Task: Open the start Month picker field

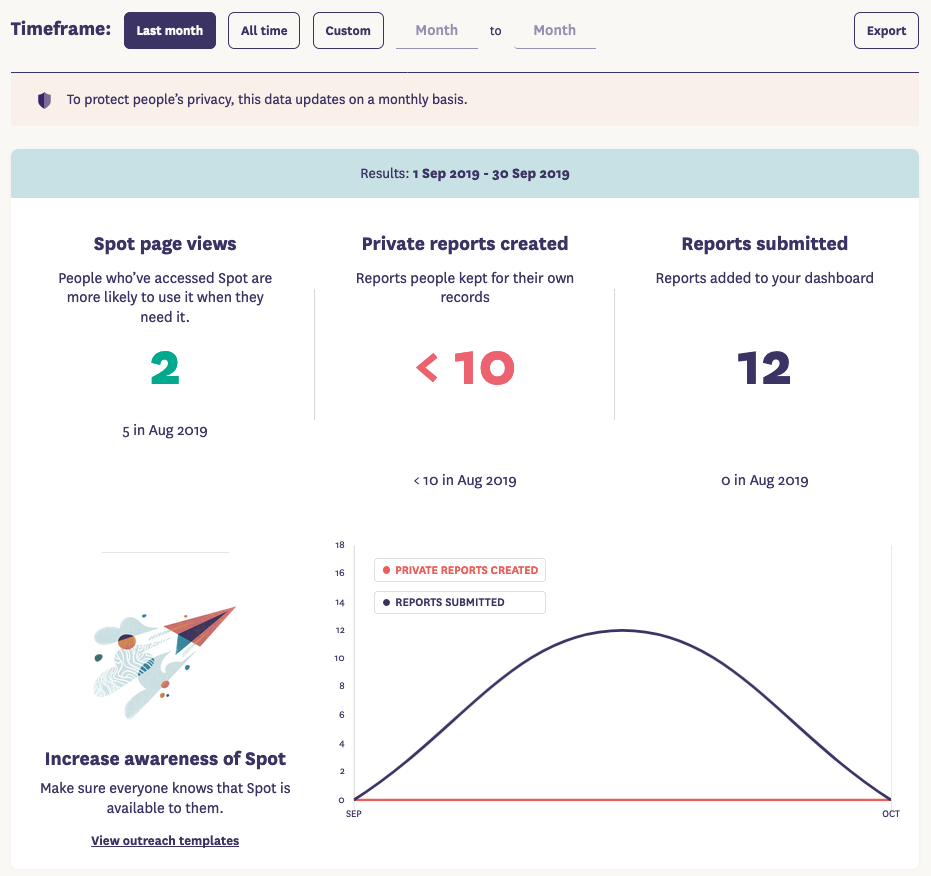Action: (x=436, y=30)
